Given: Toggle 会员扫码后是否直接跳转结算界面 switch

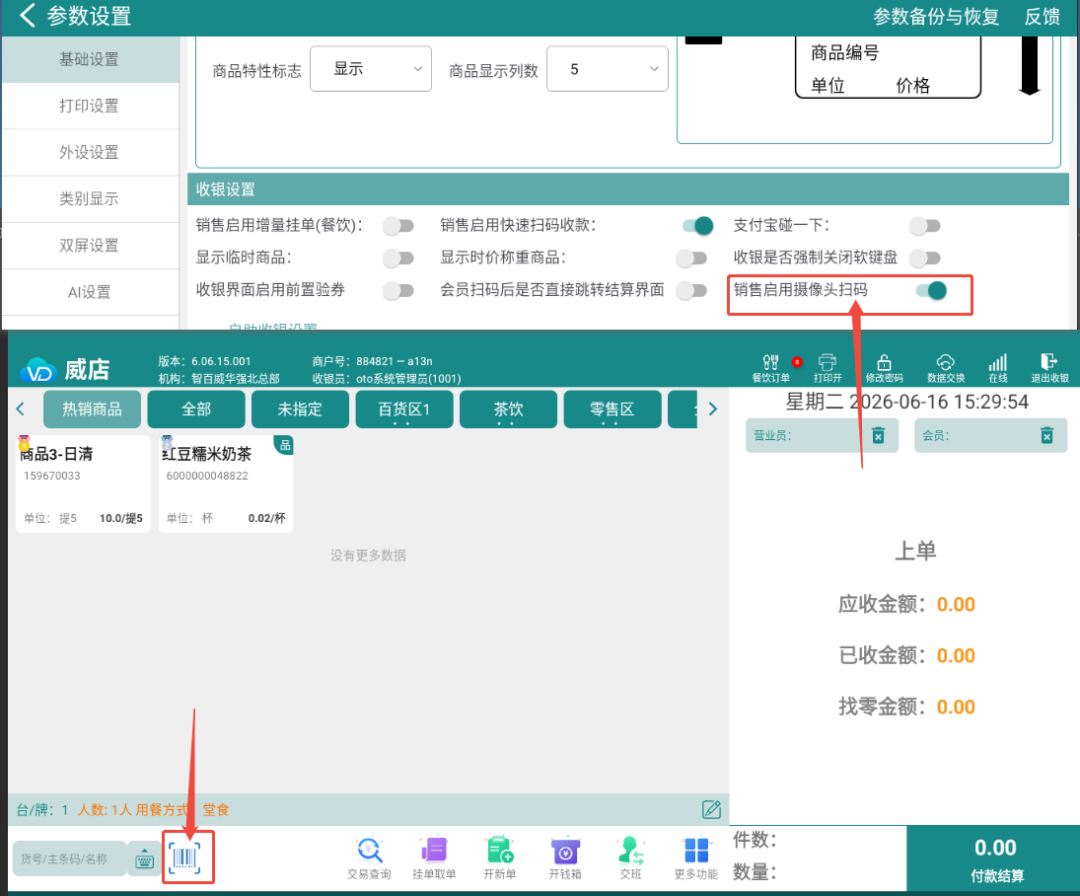Looking at the screenshot, I should point(692,291).
